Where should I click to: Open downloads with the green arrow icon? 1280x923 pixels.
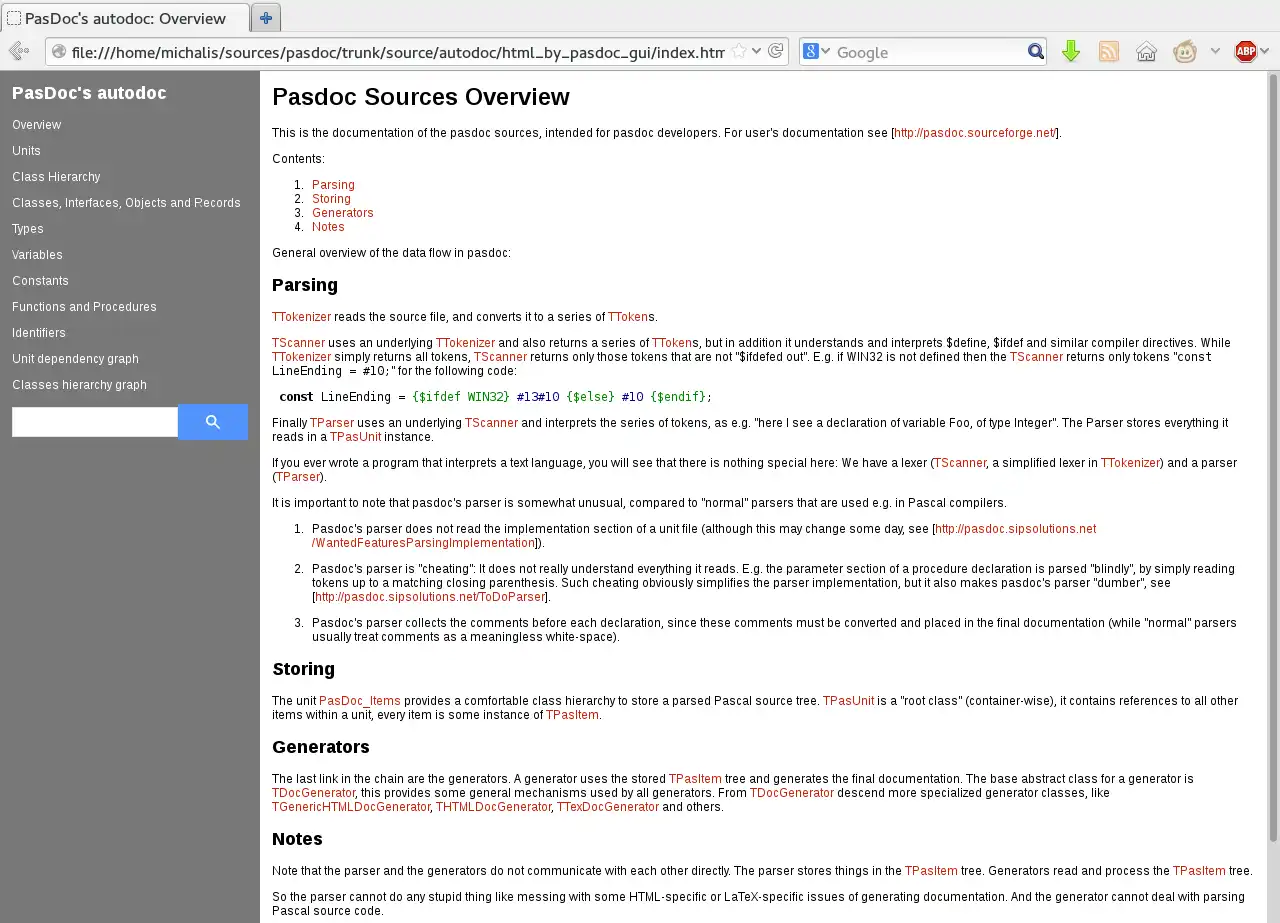(1071, 52)
